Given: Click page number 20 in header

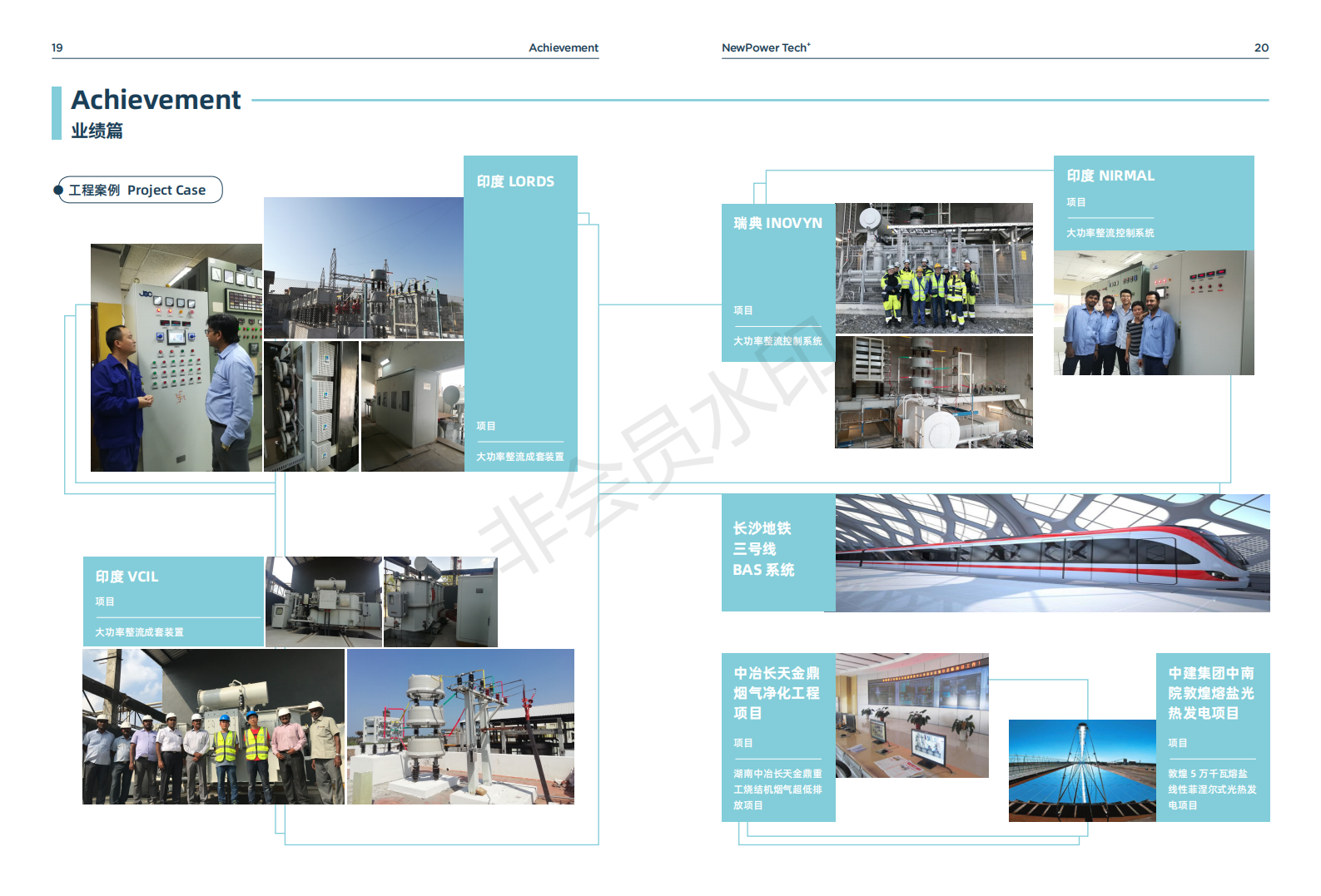Looking at the screenshot, I should (1261, 47).
